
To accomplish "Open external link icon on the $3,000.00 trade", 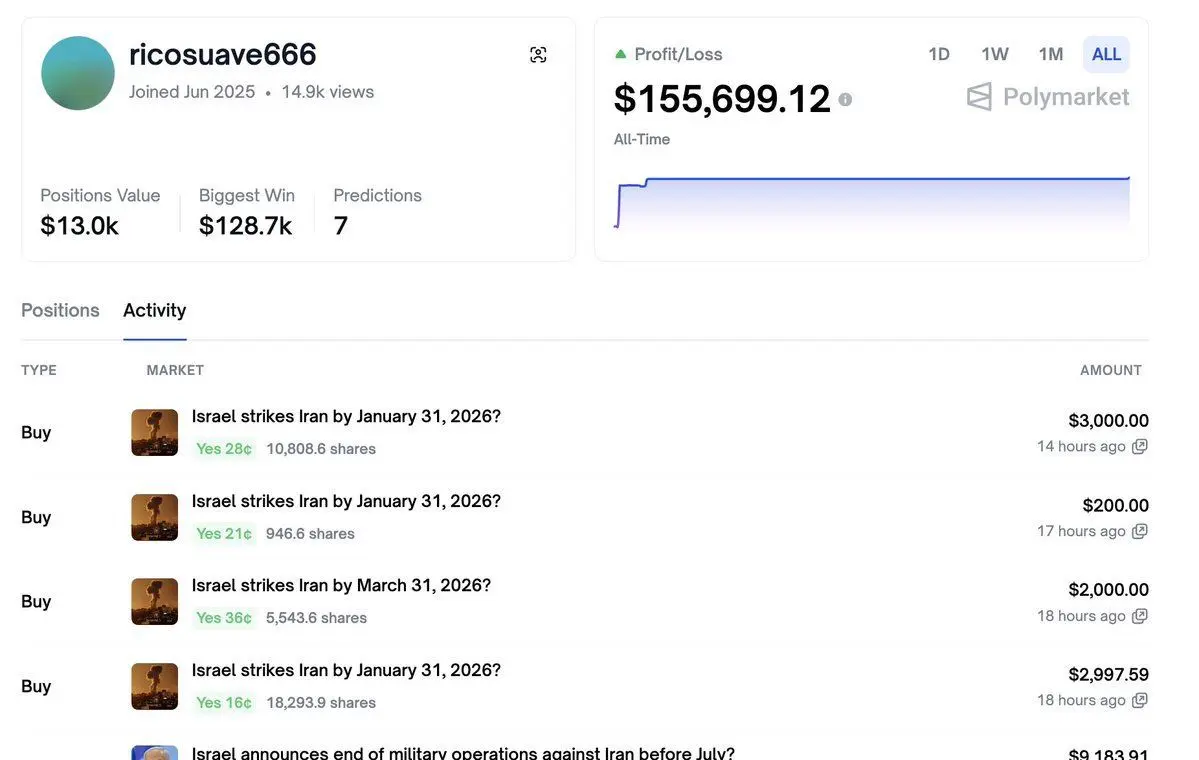I will click(x=1140, y=445).
